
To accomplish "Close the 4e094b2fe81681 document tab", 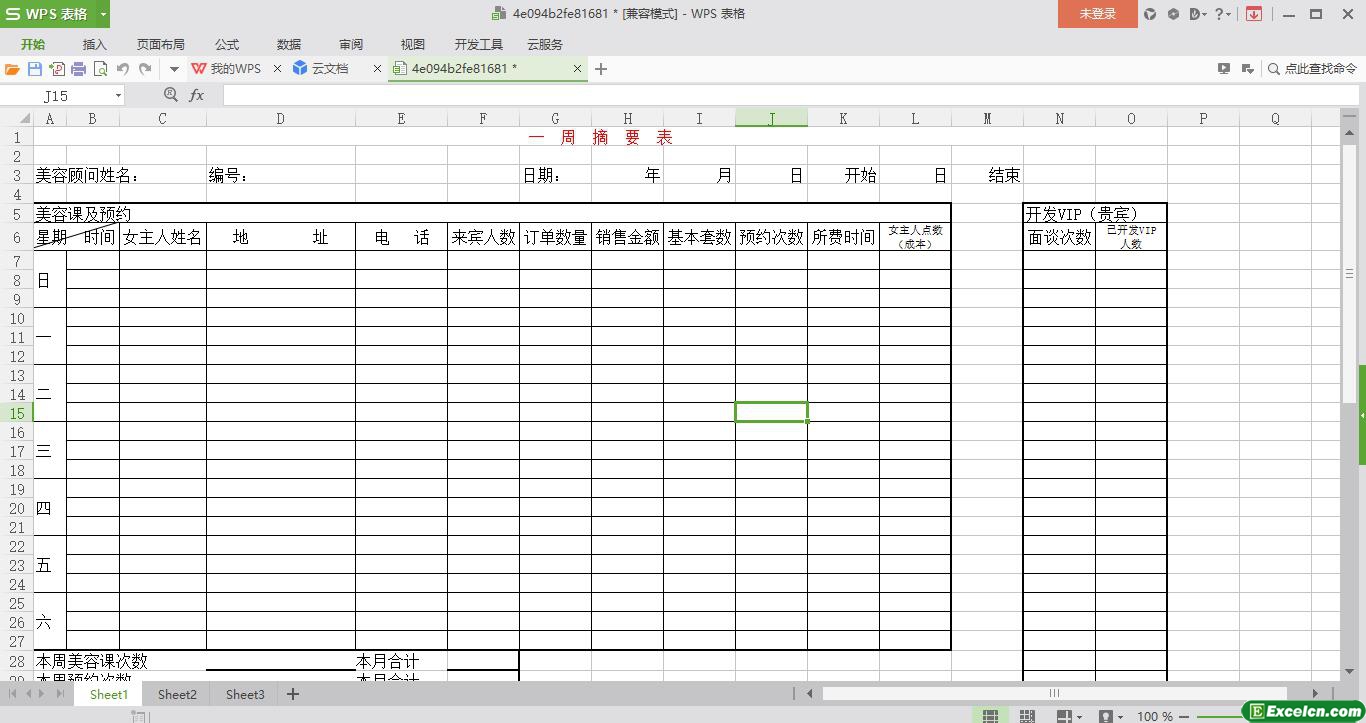I will [x=577, y=69].
